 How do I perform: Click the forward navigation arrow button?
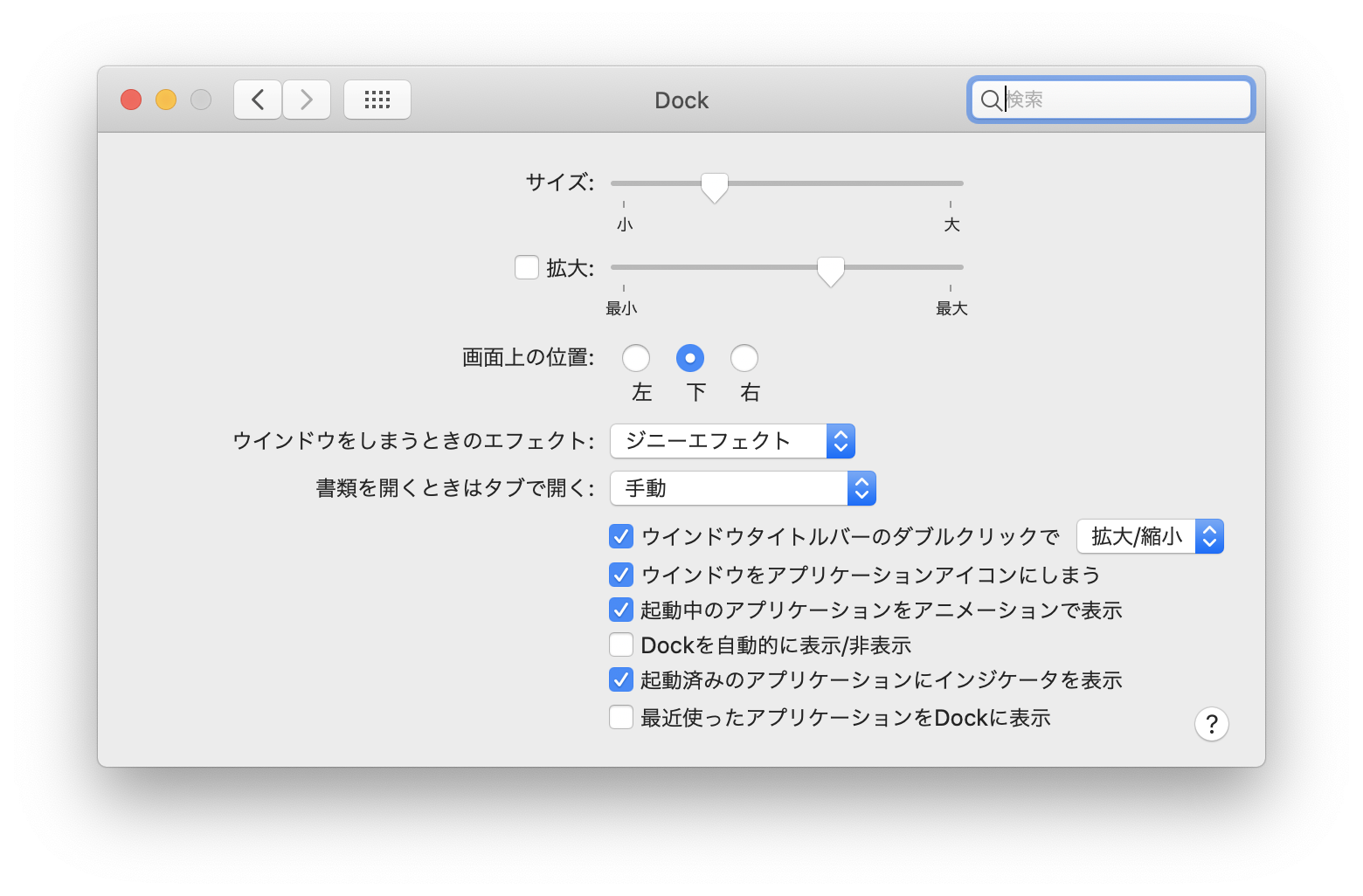307,100
